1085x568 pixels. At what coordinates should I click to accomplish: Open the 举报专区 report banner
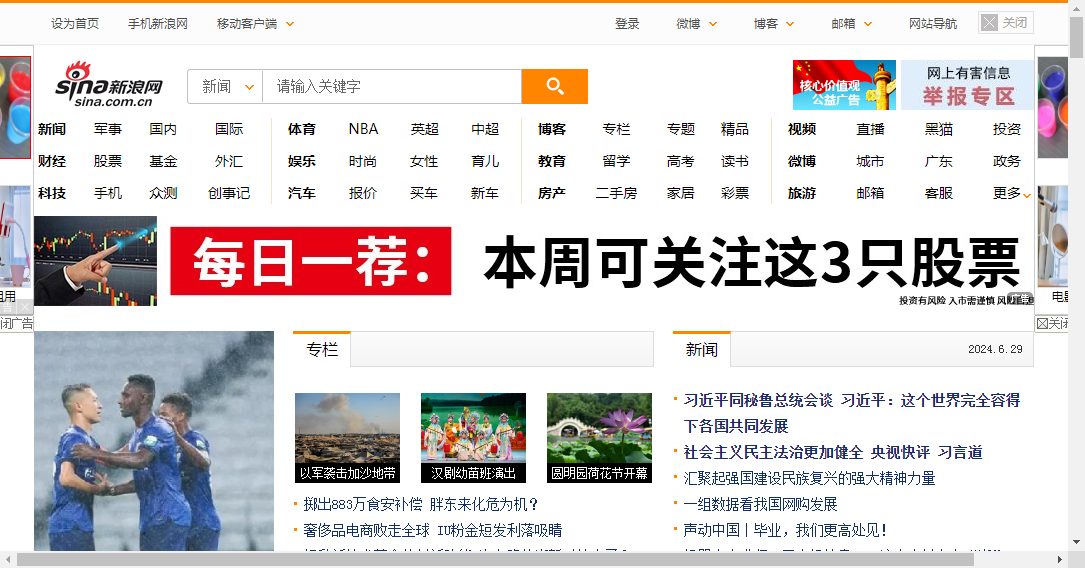pyautogui.click(x=967, y=85)
